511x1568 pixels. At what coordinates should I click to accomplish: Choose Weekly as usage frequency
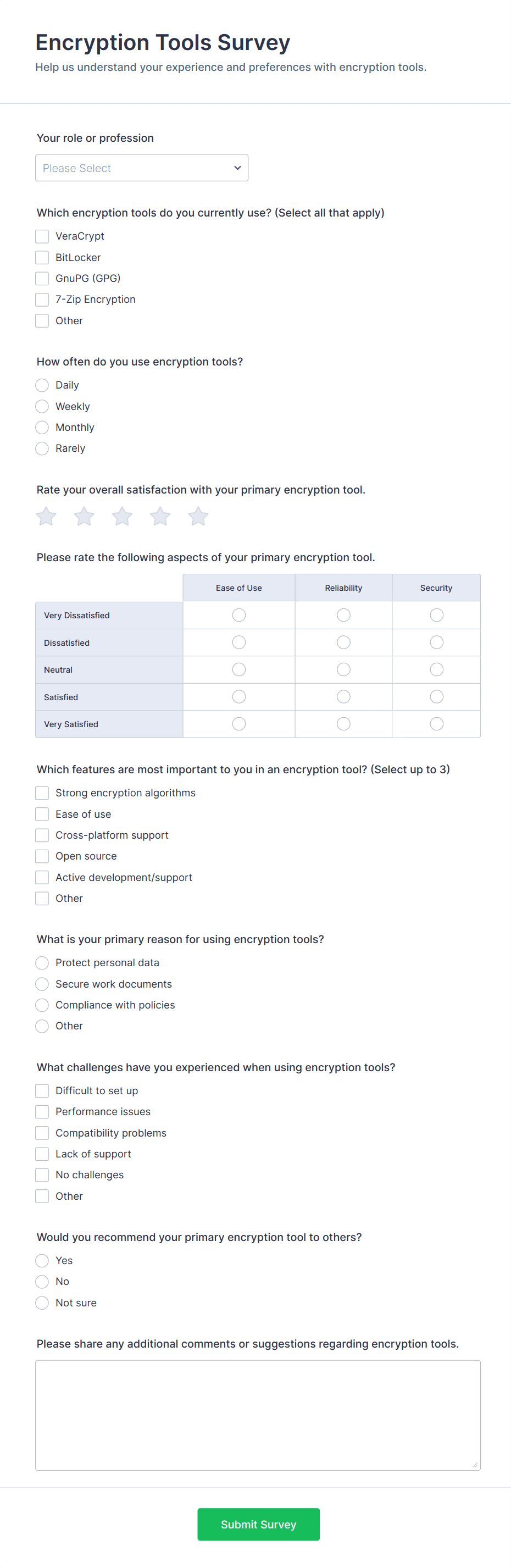click(41, 406)
